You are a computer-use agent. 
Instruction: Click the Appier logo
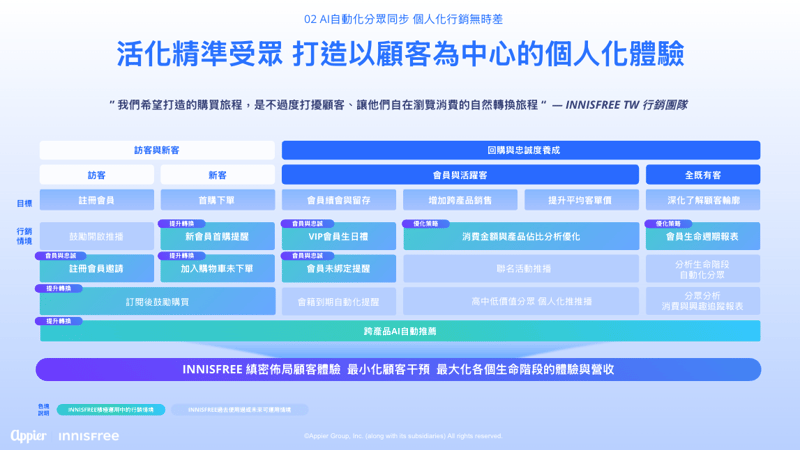pos(29,436)
